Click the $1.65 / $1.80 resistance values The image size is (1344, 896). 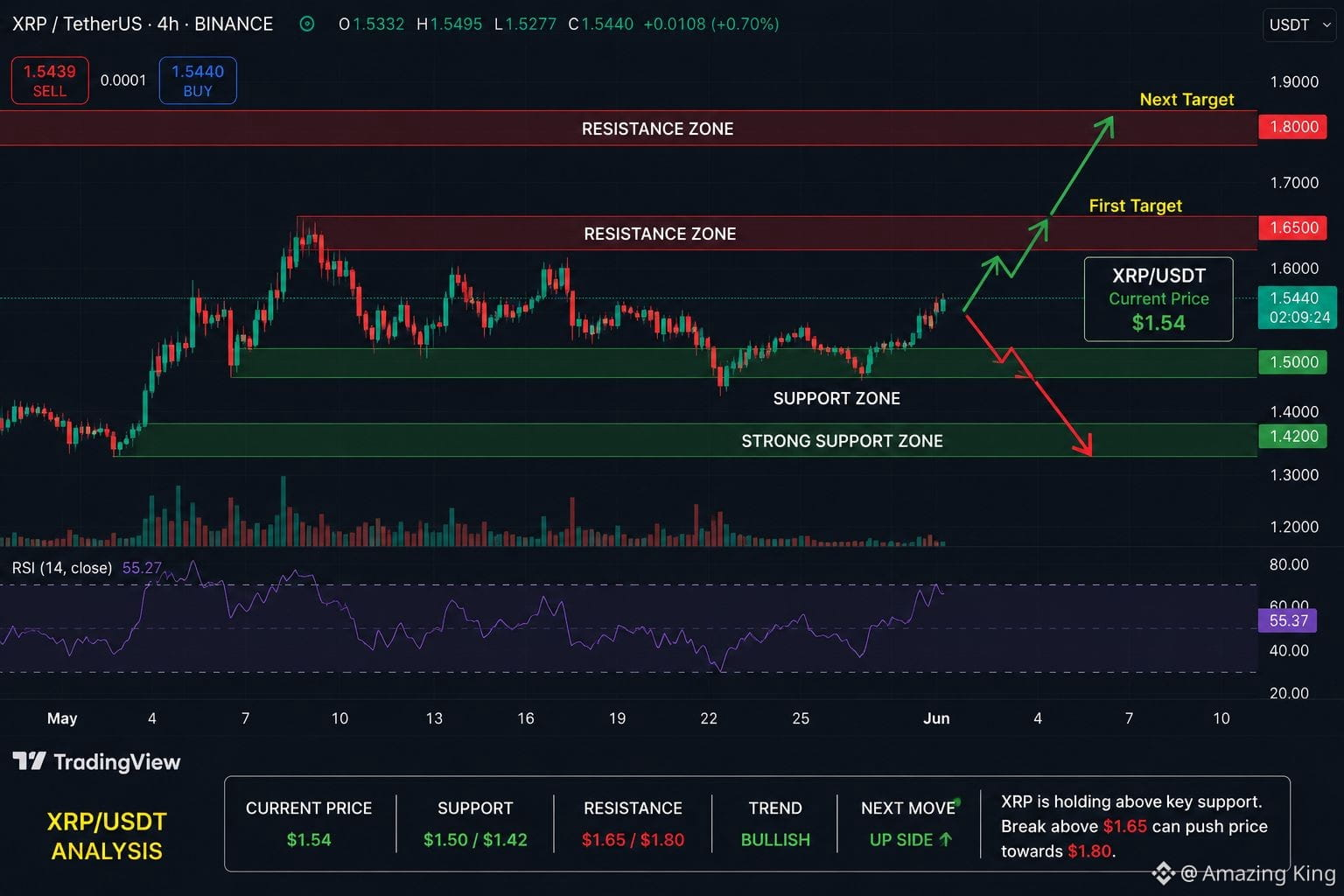(633, 840)
